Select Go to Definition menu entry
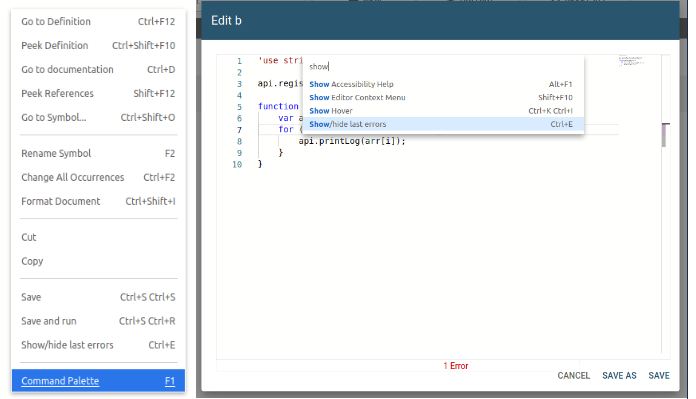Viewport: 696px width, 399px height. (98, 21)
